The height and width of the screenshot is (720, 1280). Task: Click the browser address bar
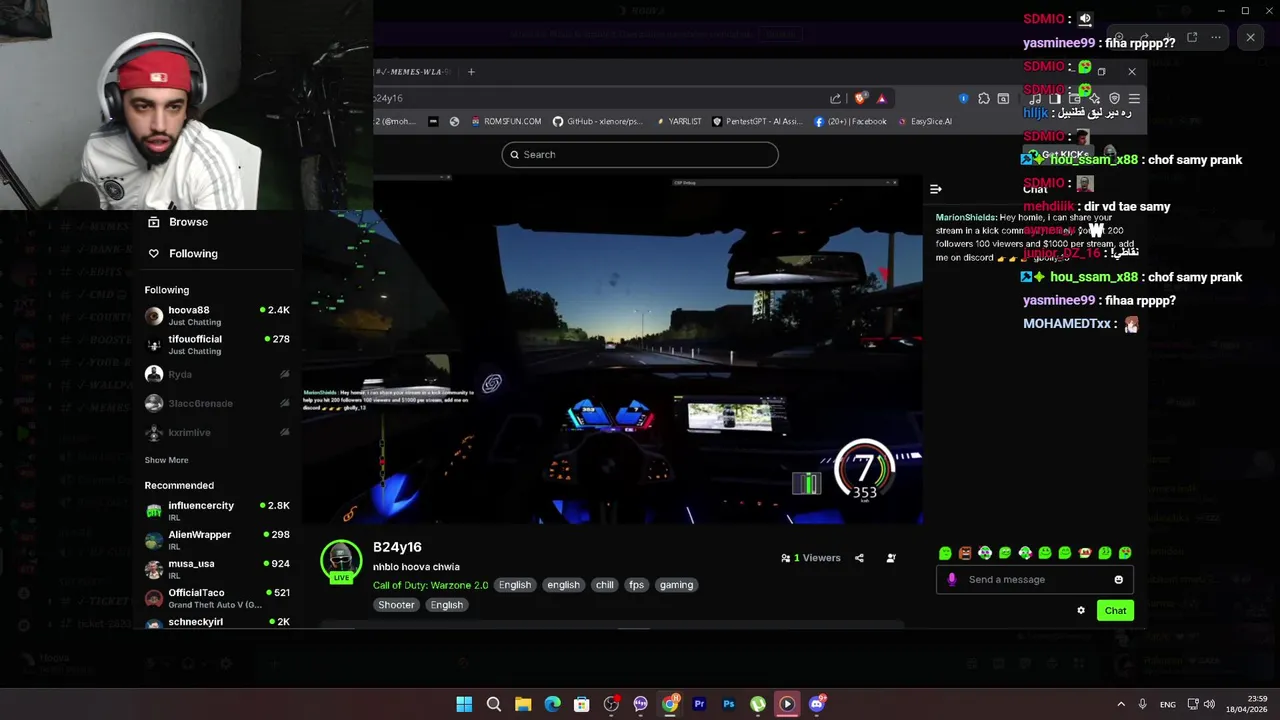point(598,98)
